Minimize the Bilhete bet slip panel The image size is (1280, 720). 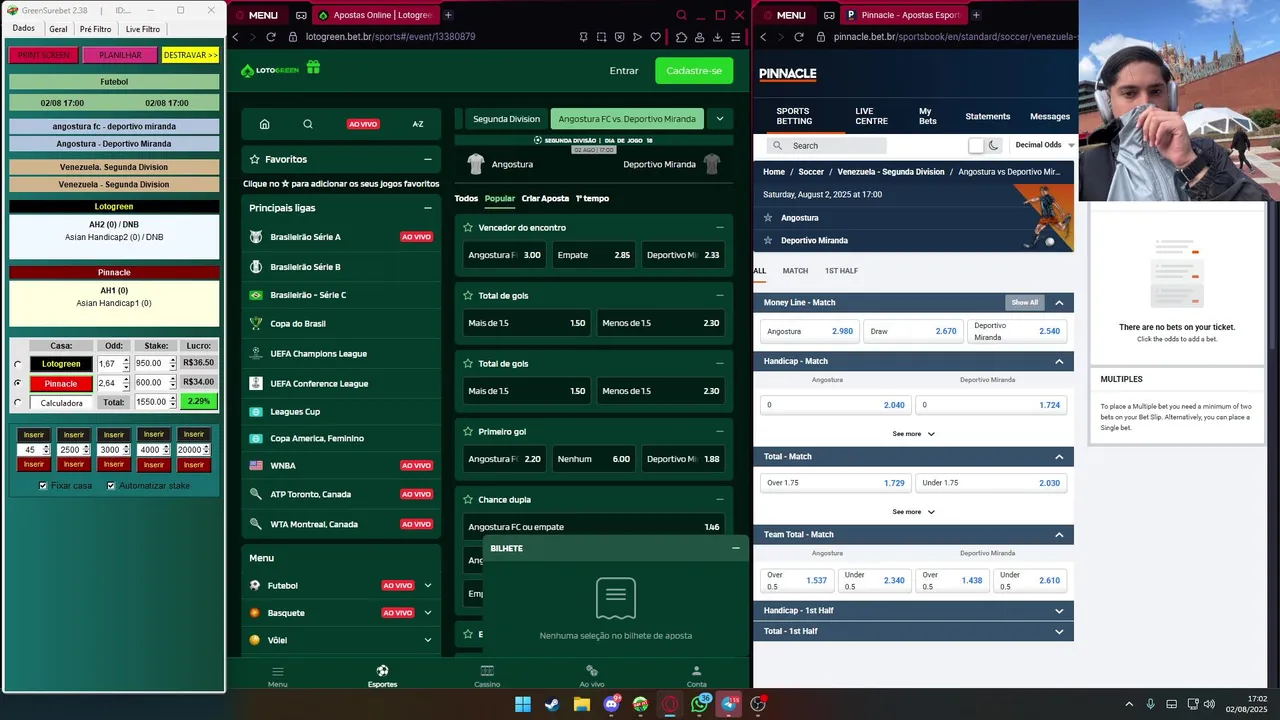(x=736, y=548)
